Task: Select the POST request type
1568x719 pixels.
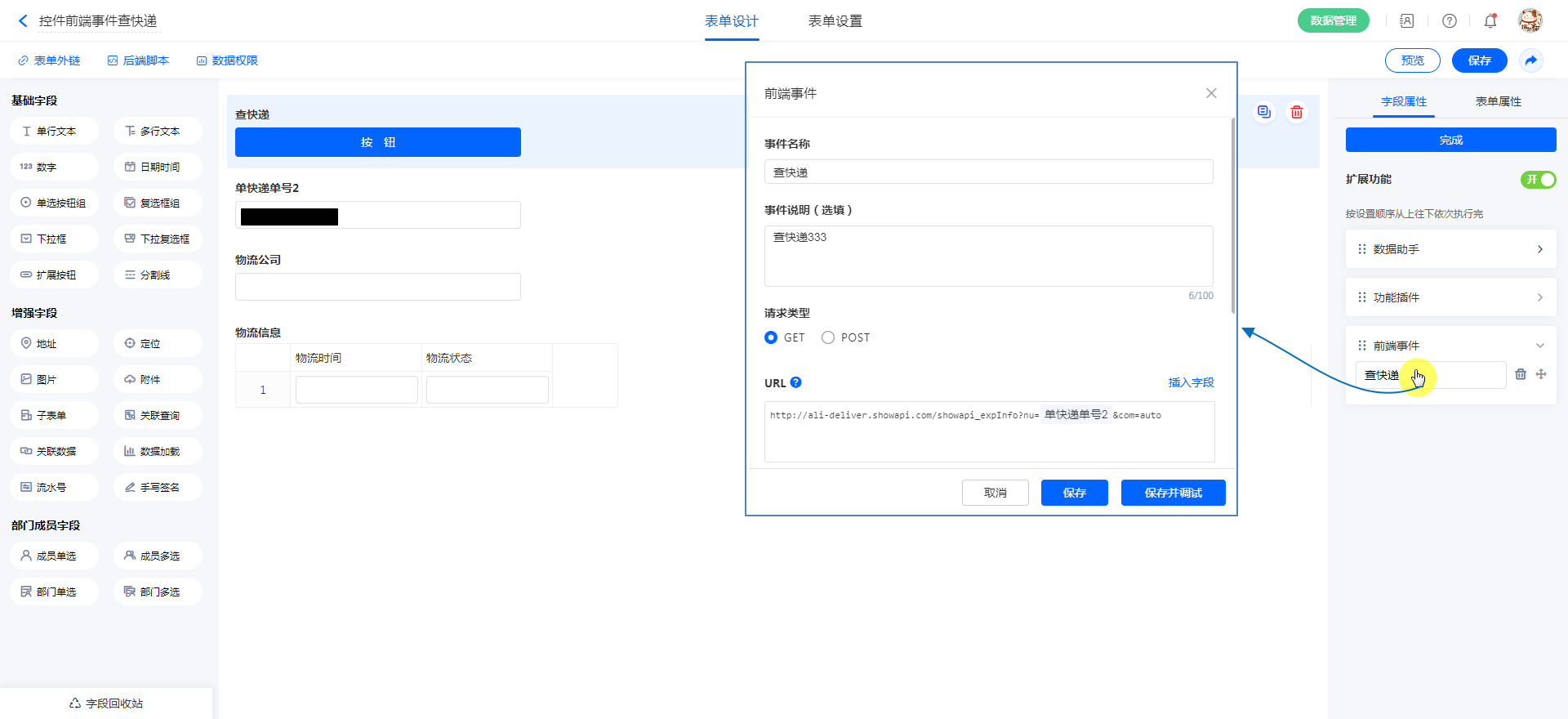Action: pos(828,337)
